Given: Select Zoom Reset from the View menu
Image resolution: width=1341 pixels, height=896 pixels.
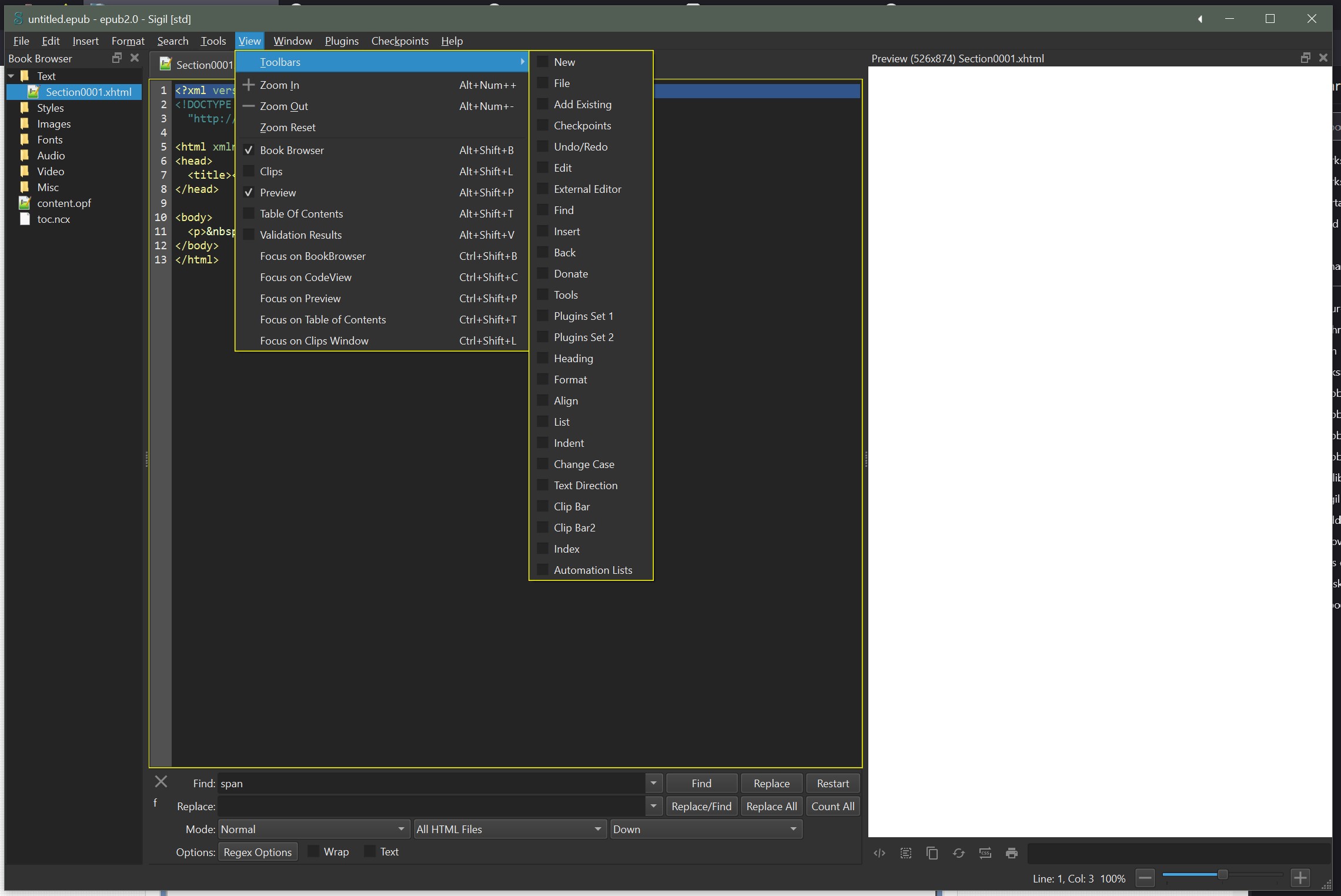Looking at the screenshot, I should click(287, 127).
